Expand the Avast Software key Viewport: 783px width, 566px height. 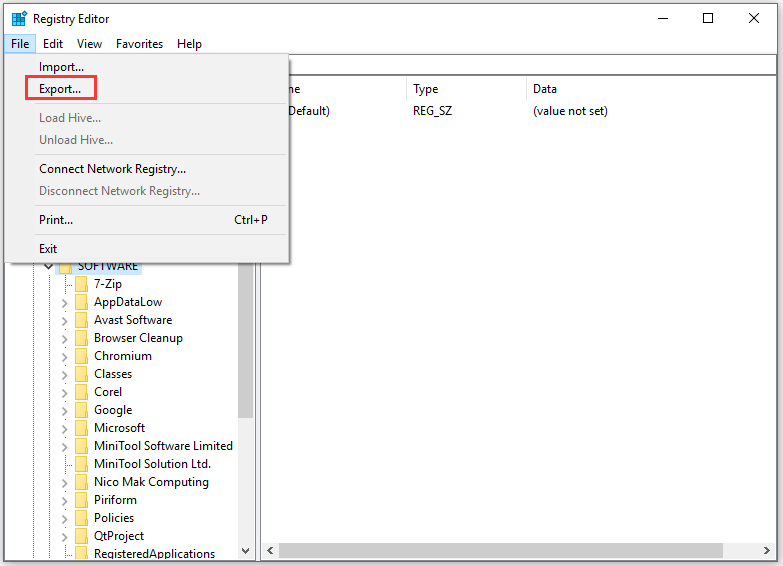tap(64, 321)
